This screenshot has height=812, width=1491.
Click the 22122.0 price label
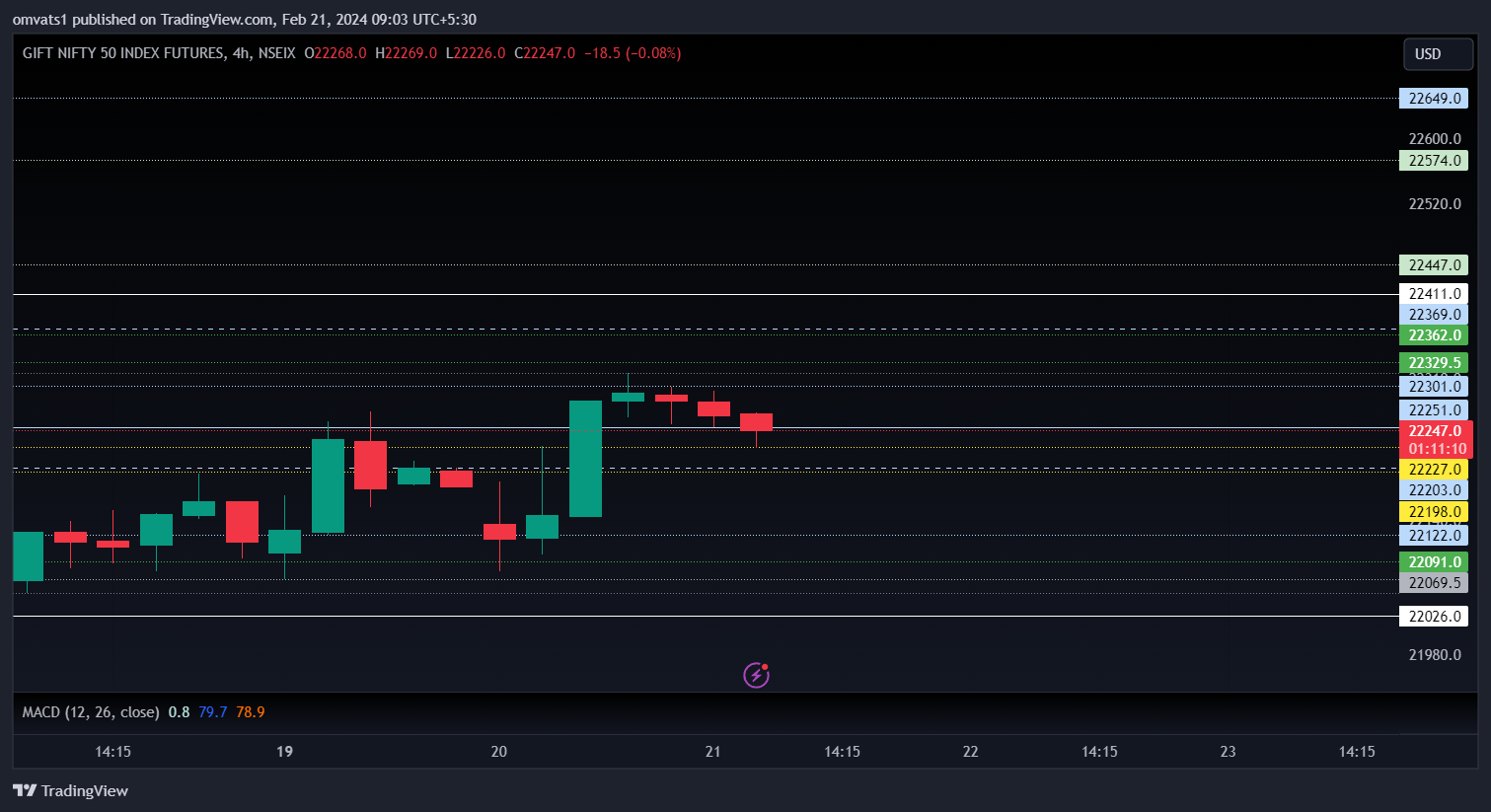(1434, 536)
